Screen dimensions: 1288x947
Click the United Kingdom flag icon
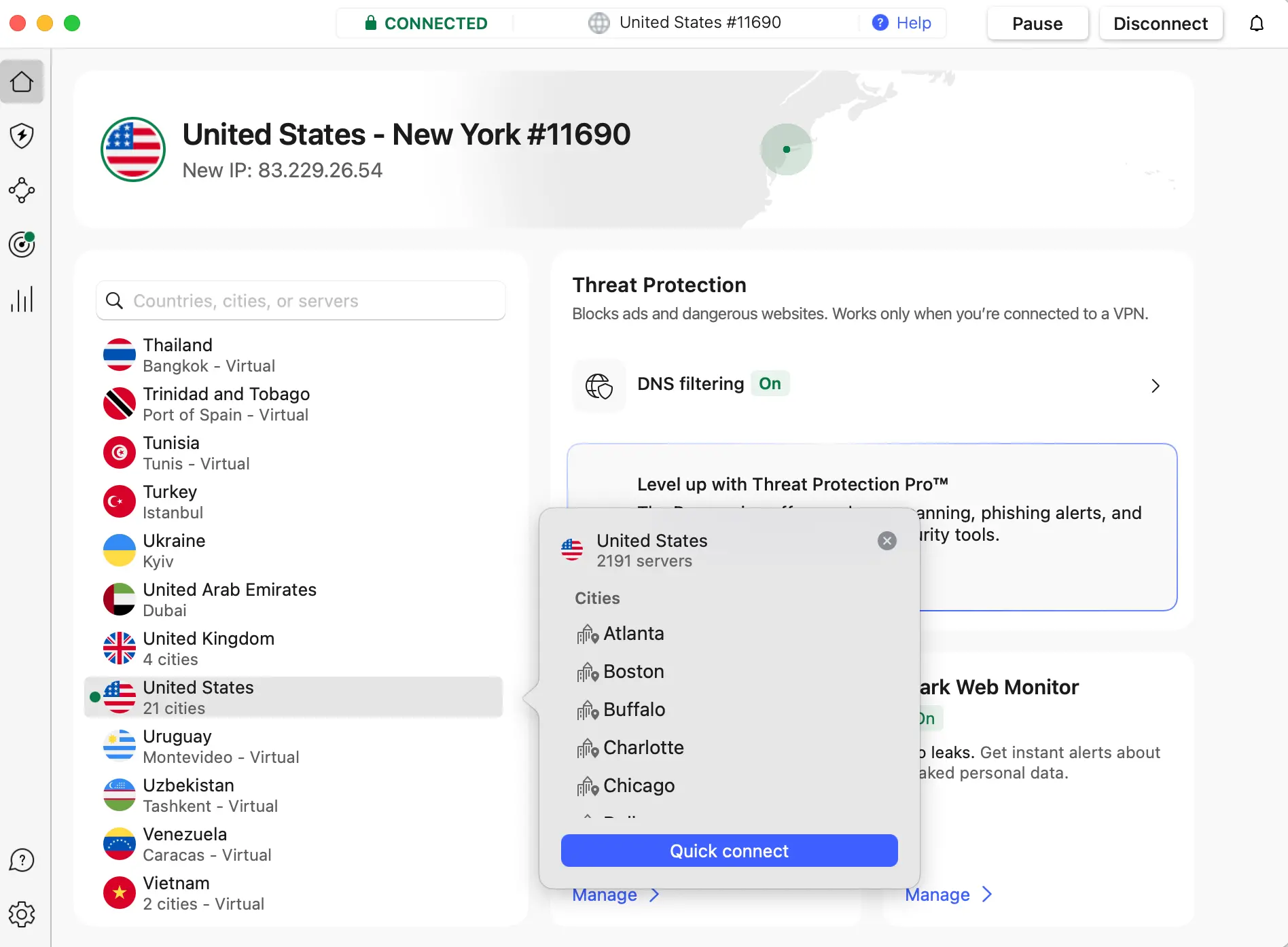(120, 648)
